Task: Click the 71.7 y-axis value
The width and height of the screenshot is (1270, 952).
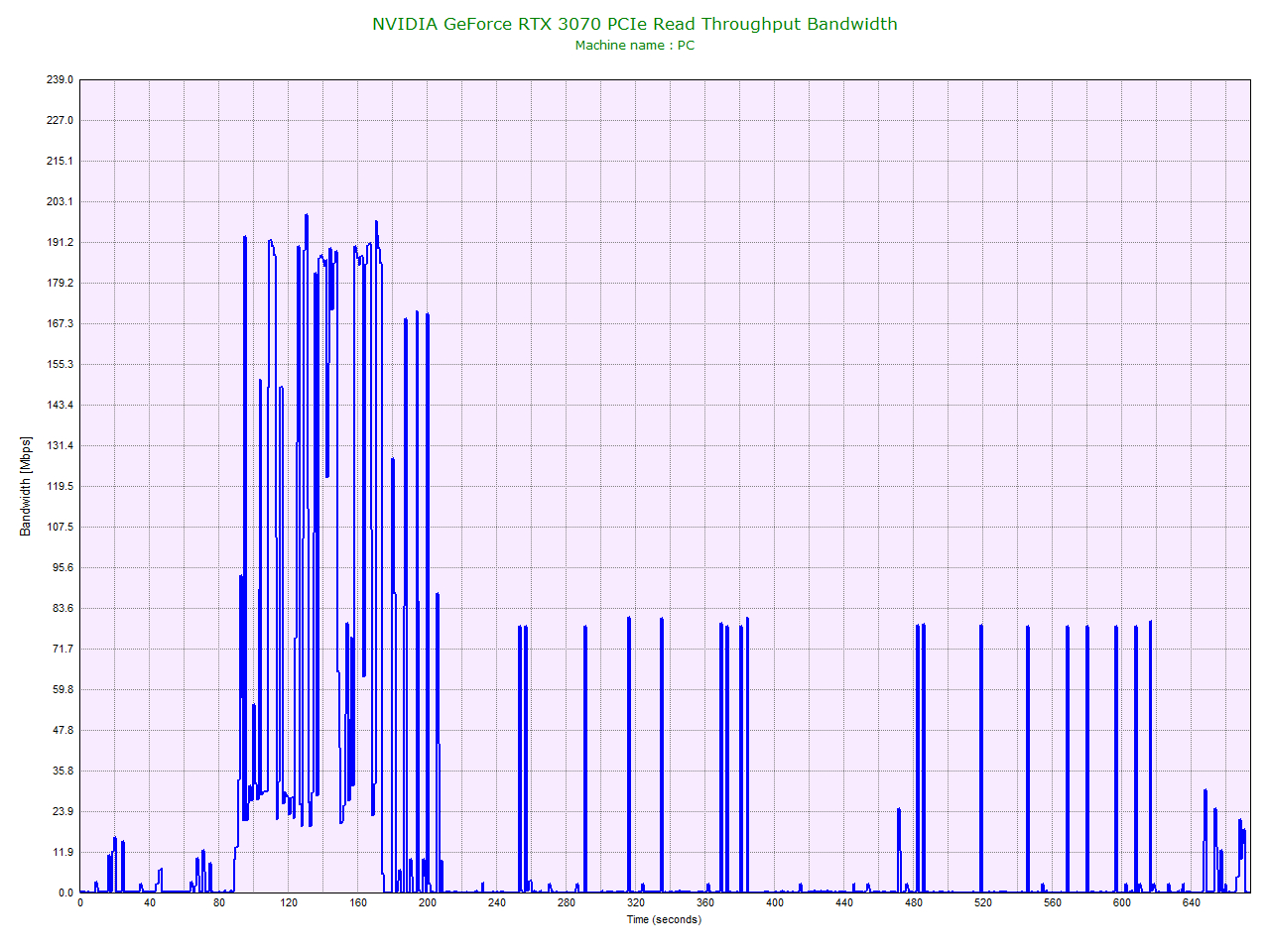Action: click(63, 649)
